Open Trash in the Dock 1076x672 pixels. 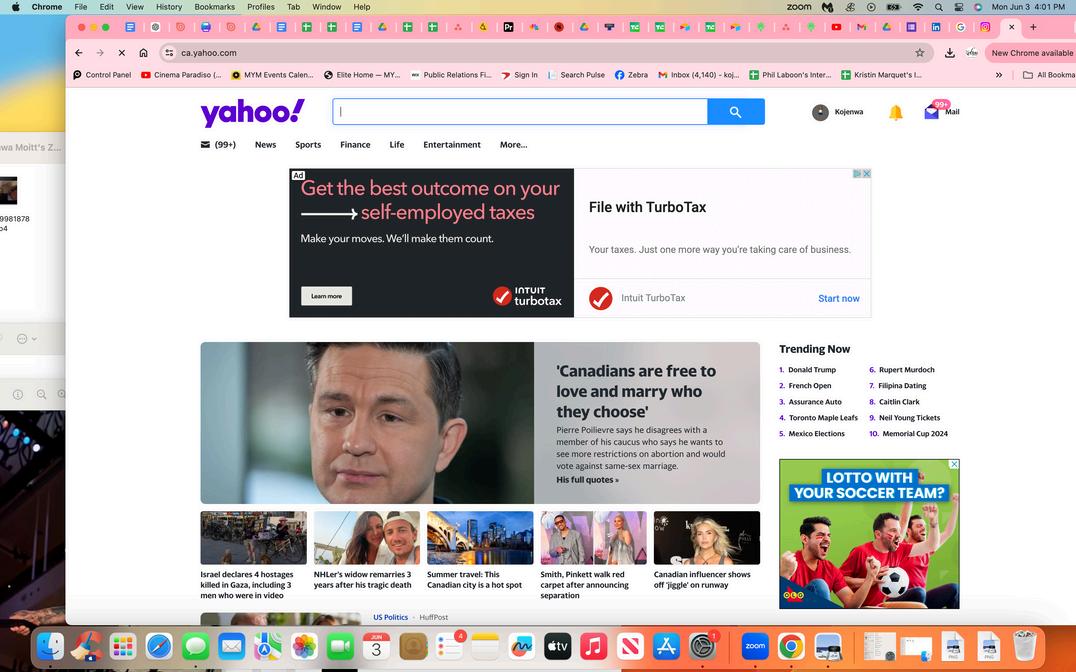(1025, 646)
